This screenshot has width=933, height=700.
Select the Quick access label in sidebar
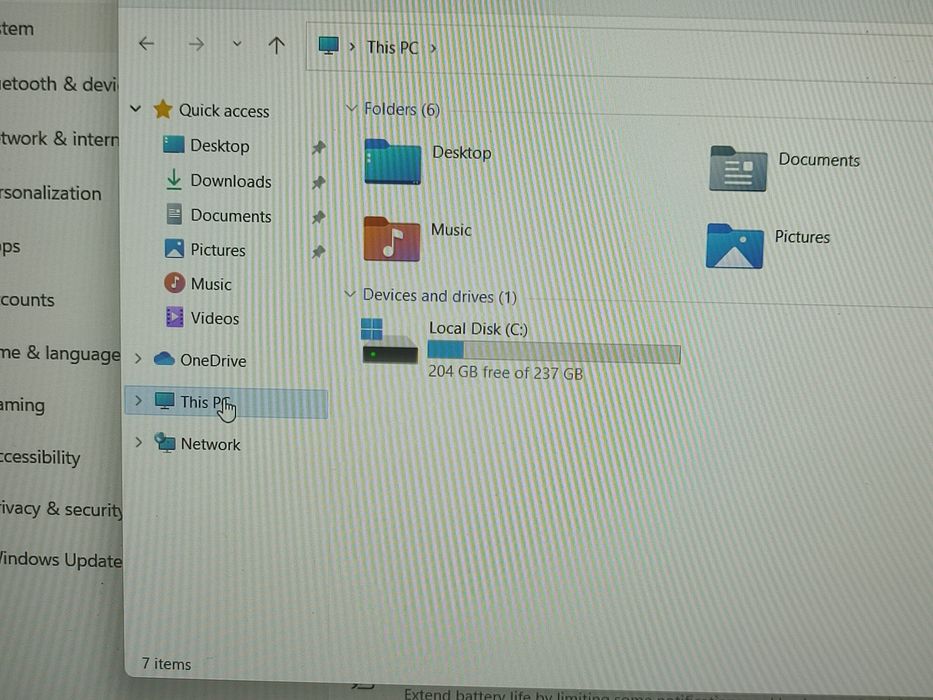224,111
